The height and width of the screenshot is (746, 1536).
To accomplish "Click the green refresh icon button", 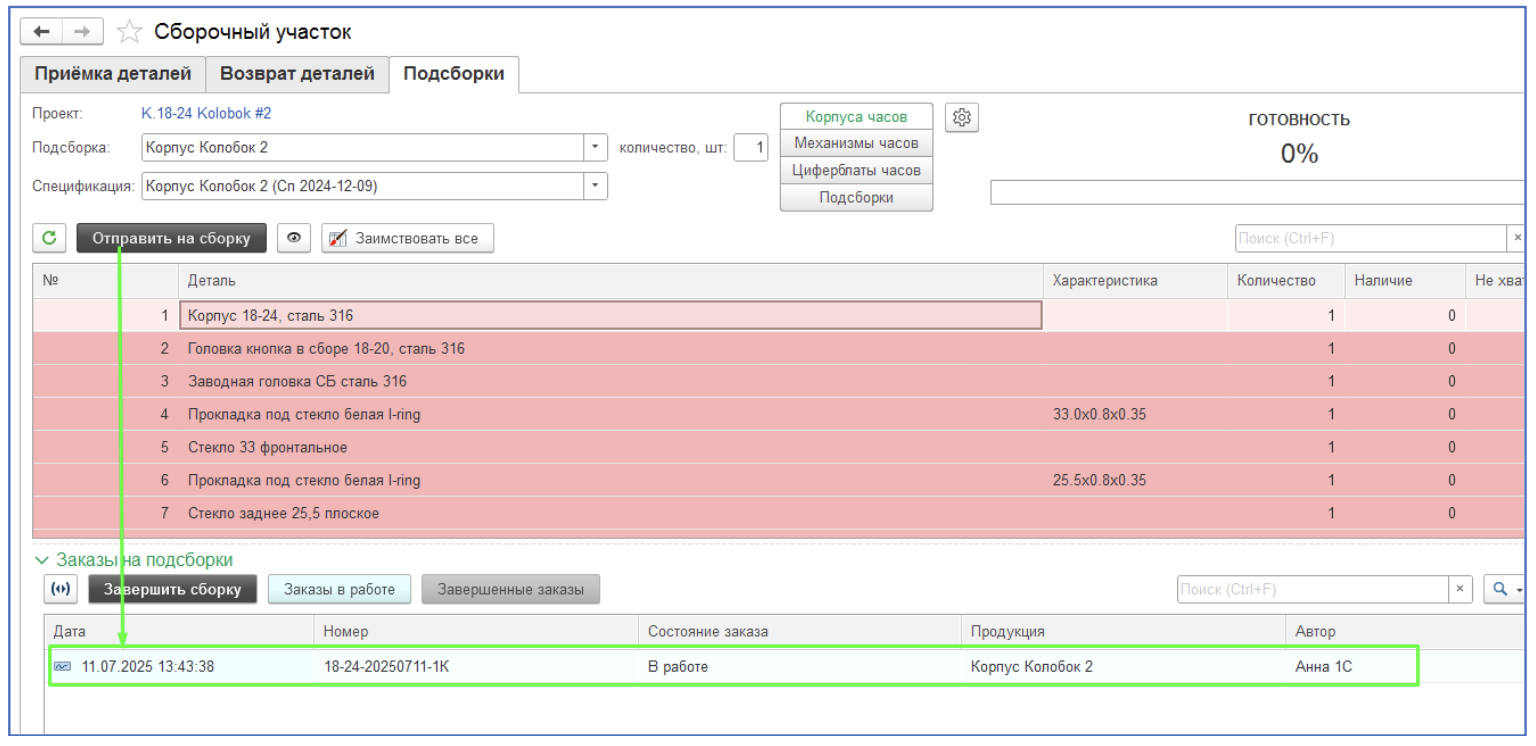I will click(49, 239).
